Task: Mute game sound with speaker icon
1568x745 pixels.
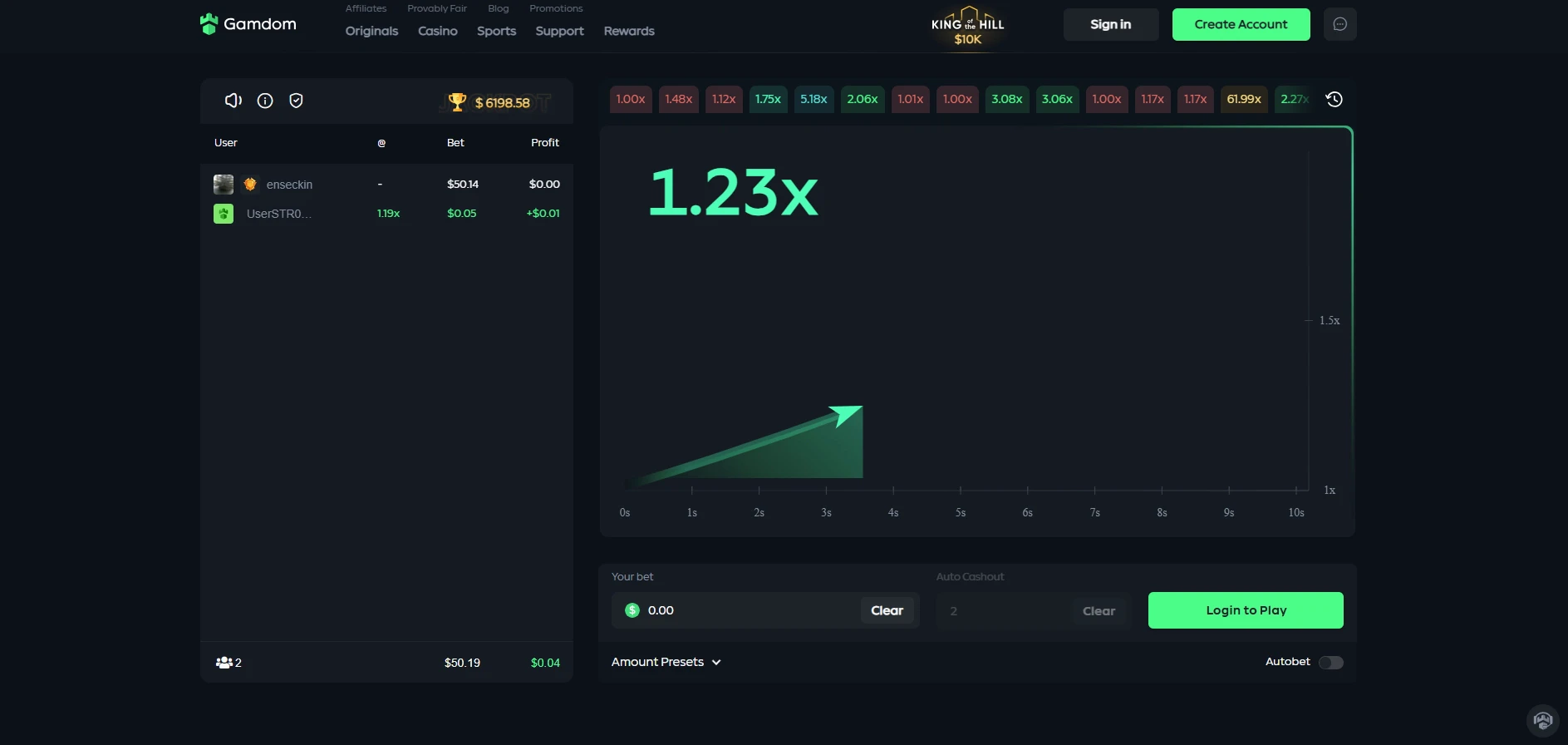Action: coord(233,101)
